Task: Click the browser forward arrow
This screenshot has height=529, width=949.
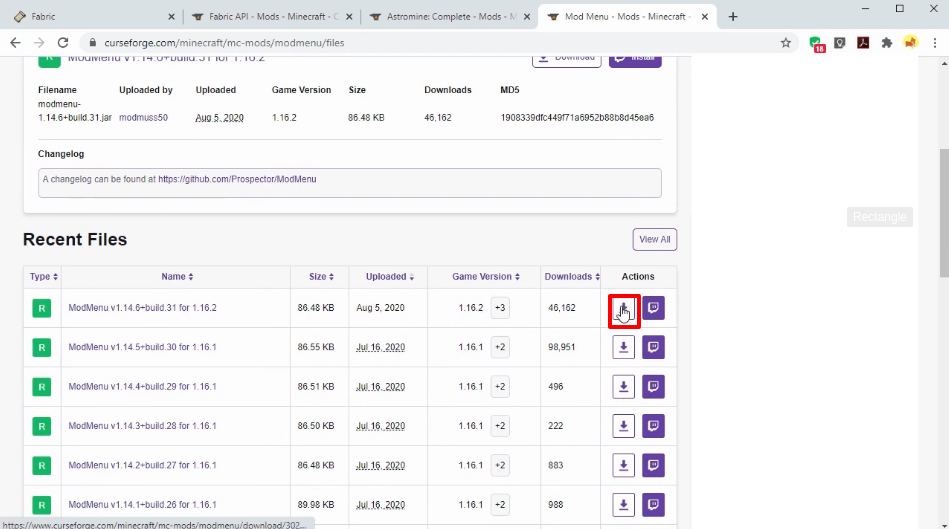Action: pos(39,42)
